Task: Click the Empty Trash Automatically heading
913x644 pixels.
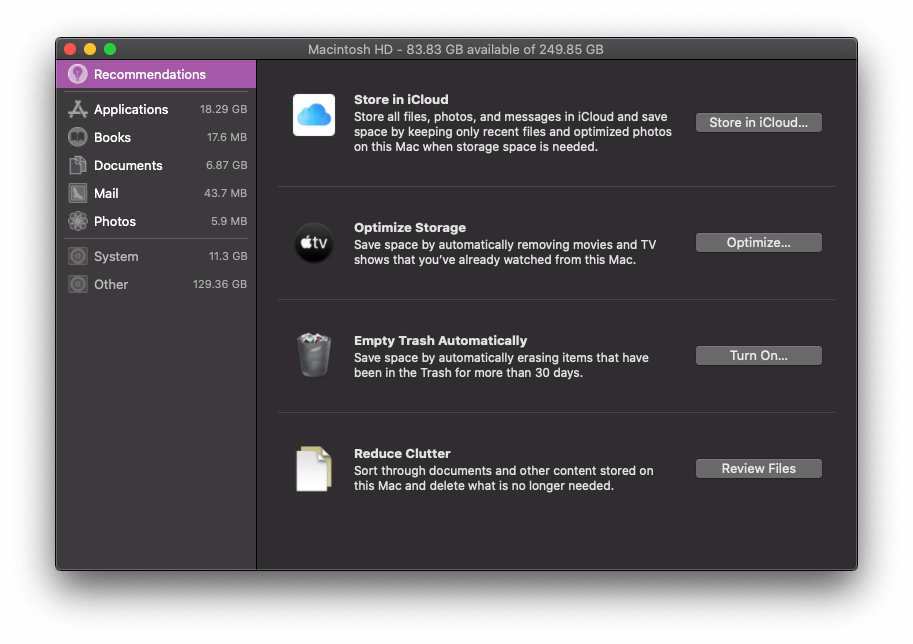Action: (440, 340)
